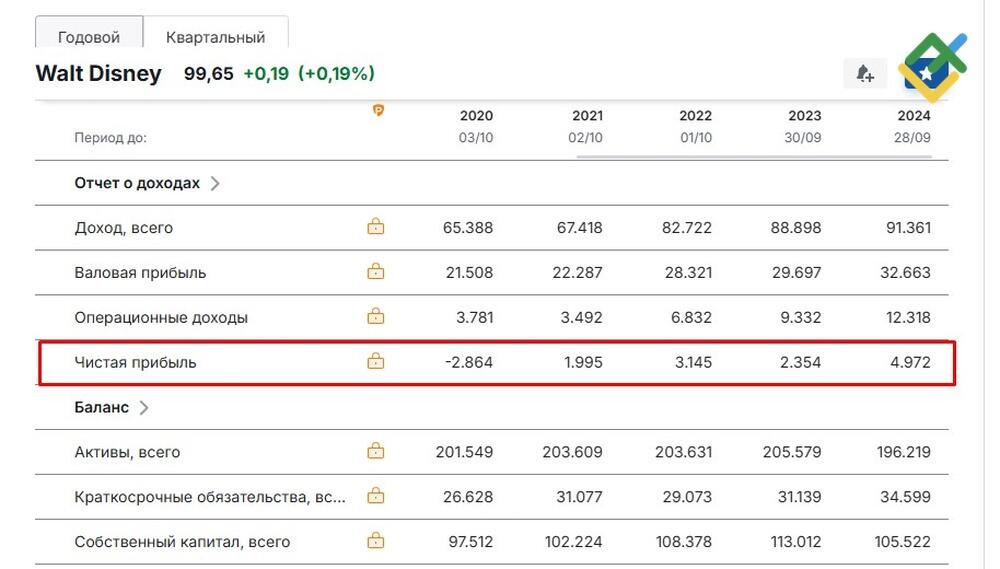1000x569 pixels.
Task: Click the Активы, всего row label
Action: pyautogui.click(x=128, y=452)
